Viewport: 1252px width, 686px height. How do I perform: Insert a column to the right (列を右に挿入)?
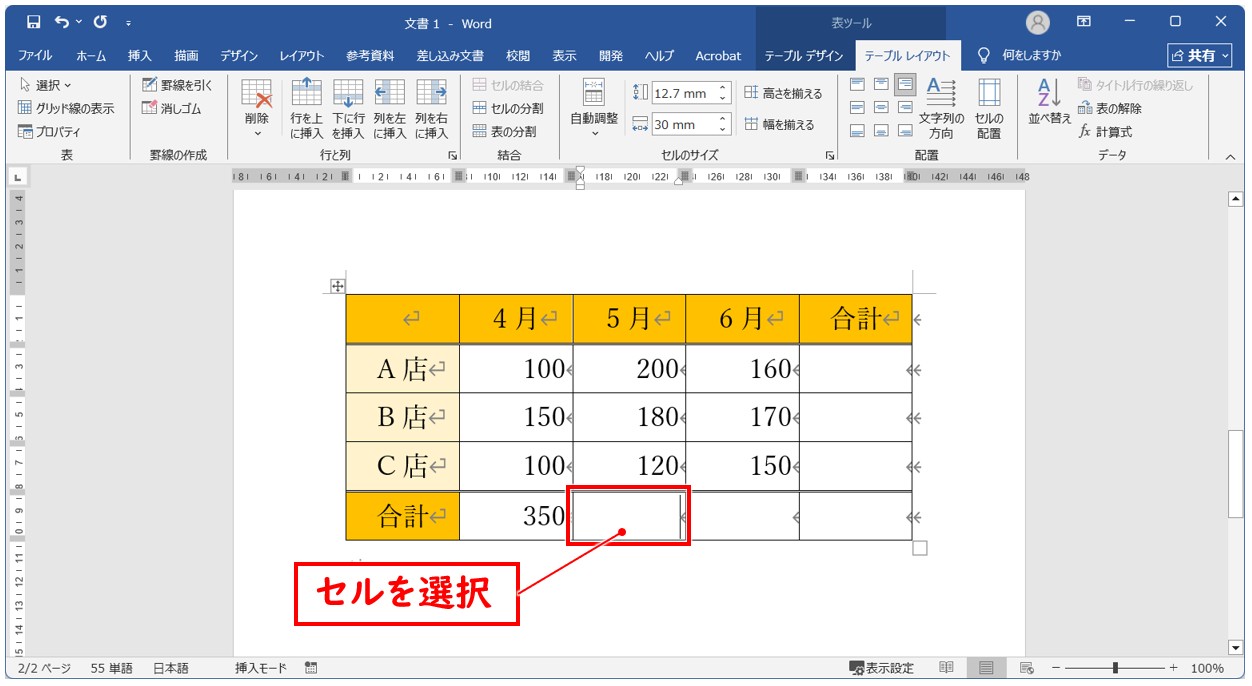(431, 108)
